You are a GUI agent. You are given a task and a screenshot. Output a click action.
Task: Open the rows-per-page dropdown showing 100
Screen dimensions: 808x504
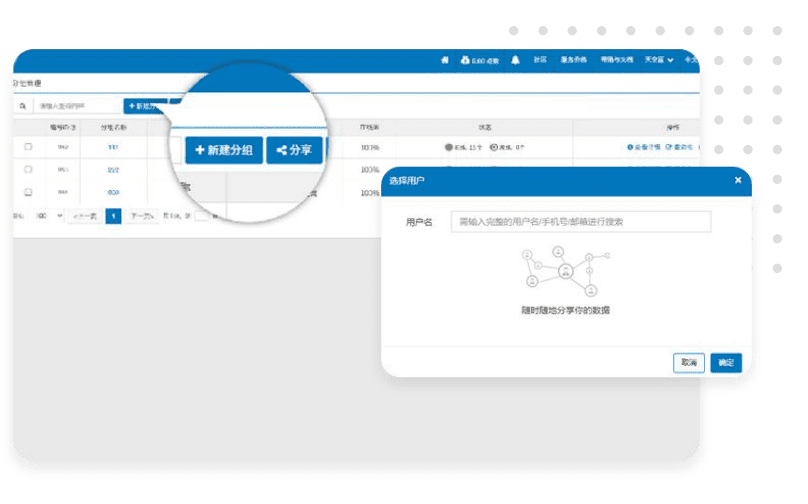click(48, 215)
